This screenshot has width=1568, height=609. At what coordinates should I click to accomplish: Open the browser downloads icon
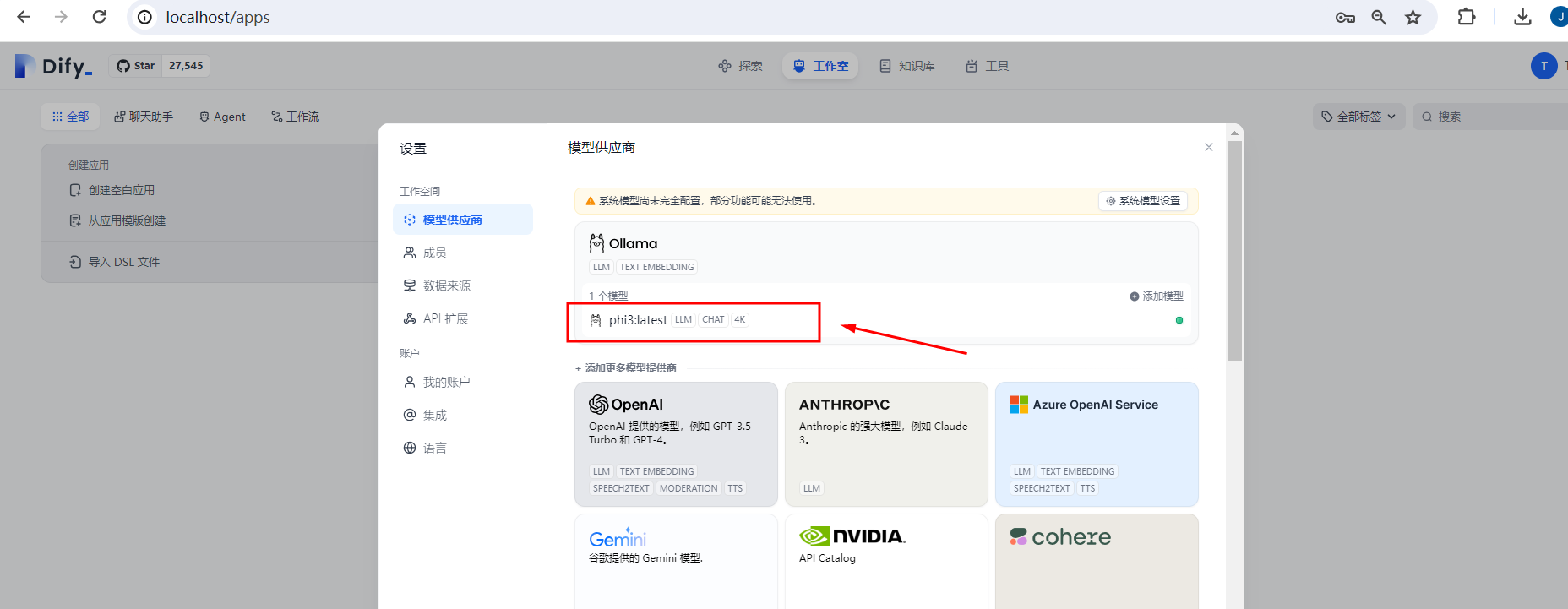tap(1522, 17)
